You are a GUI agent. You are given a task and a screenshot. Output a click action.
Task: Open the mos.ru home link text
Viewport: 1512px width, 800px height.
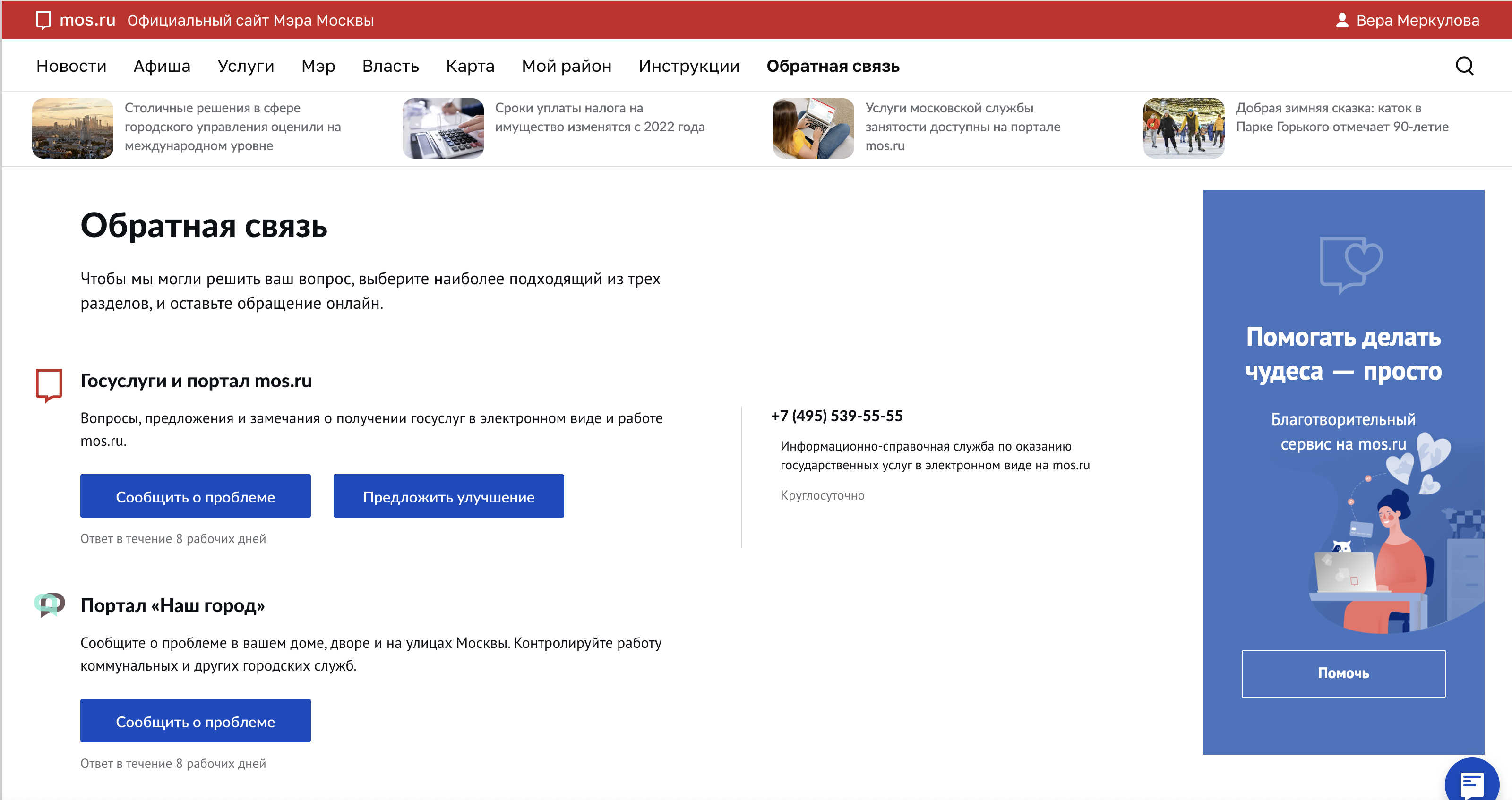pos(87,20)
